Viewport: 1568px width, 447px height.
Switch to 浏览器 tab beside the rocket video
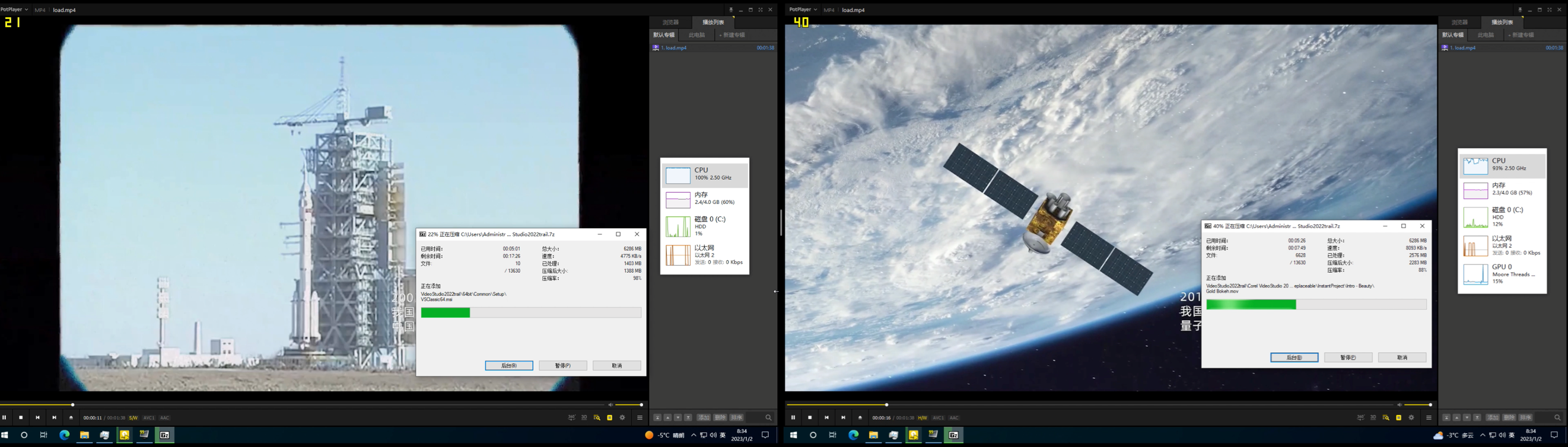[x=670, y=22]
